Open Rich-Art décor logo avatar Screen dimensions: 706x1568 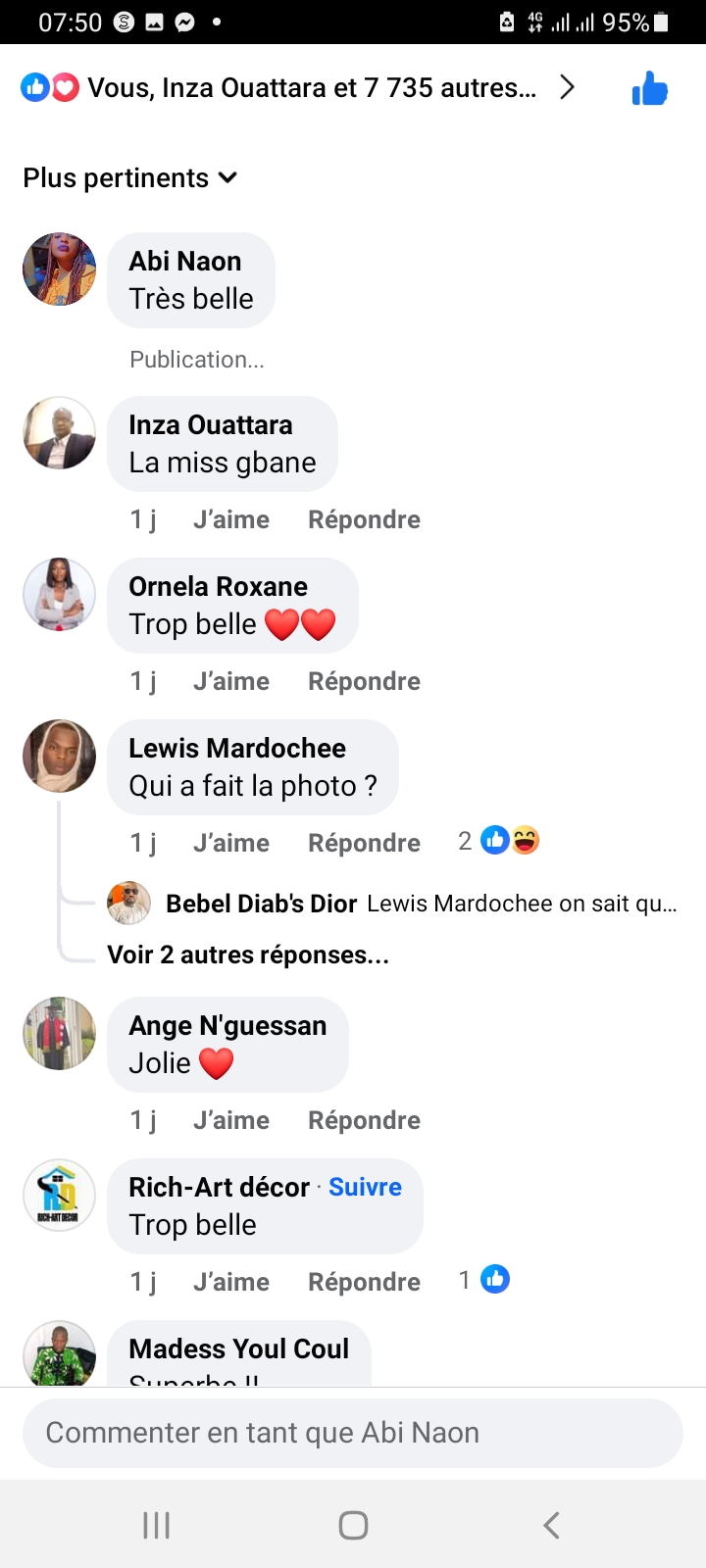pos(60,1196)
